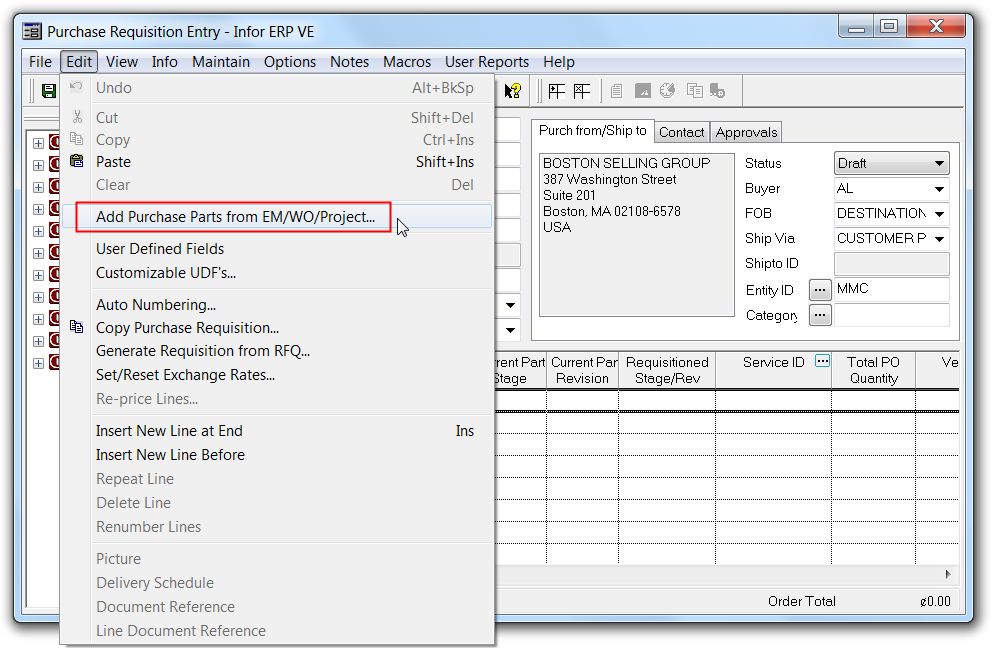The height and width of the screenshot is (648, 999).
Task: Switch to the Contact tab
Action: [681, 132]
